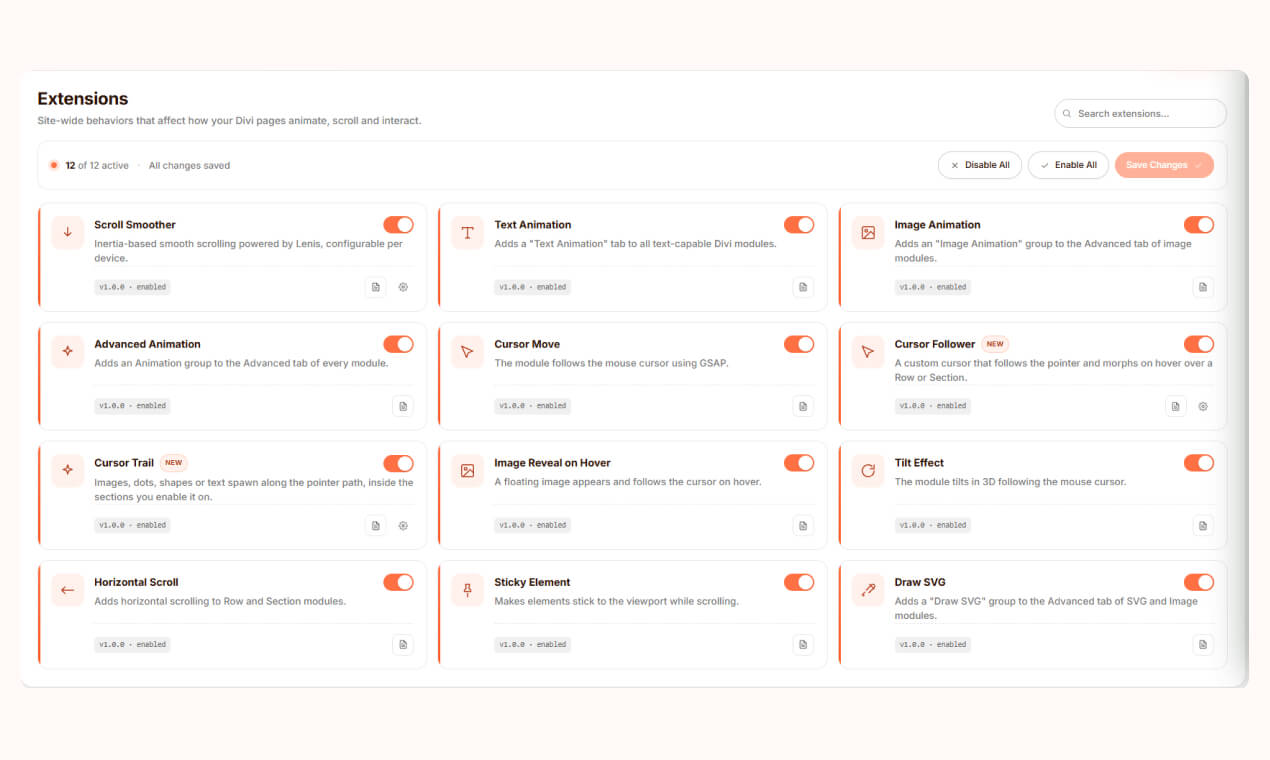Toggle the Scroll Smoother extension off
The image size is (1270, 760).
398,225
